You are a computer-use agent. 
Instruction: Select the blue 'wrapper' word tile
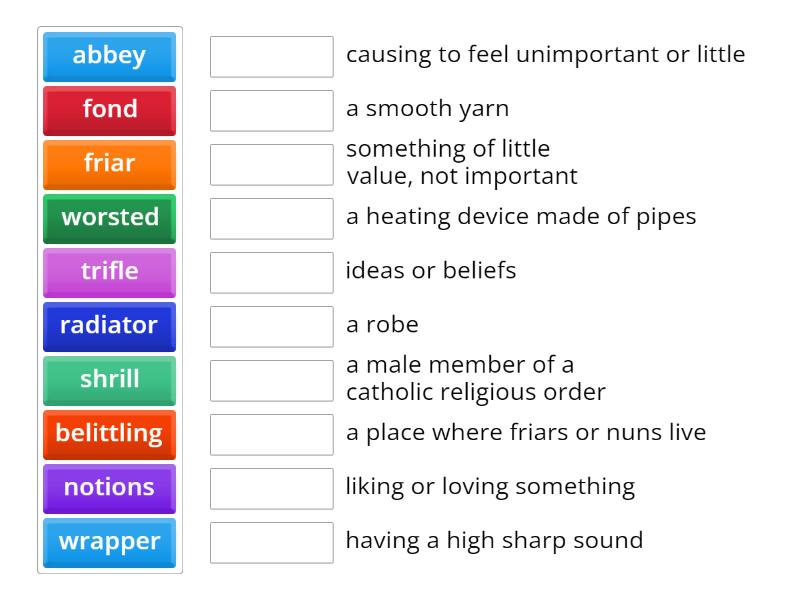coord(109,542)
